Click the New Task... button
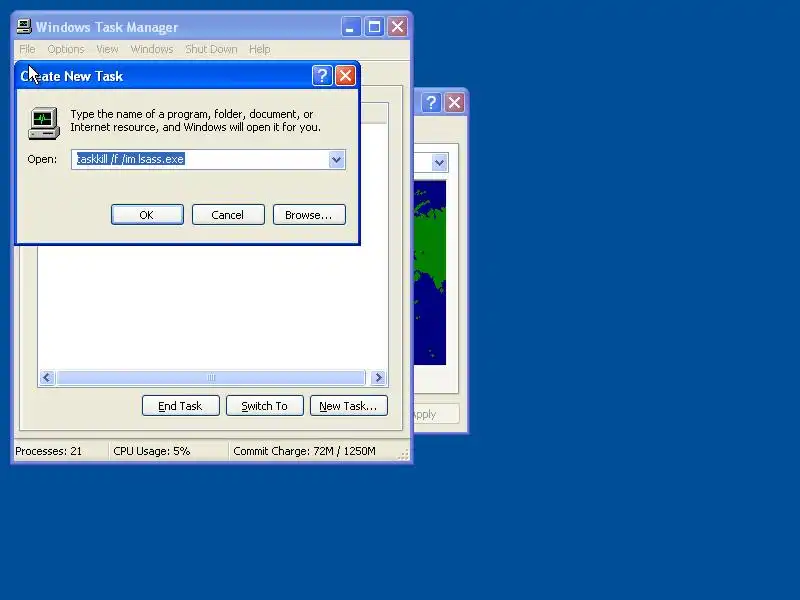This screenshot has height=600, width=800. click(x=349, y=406)
